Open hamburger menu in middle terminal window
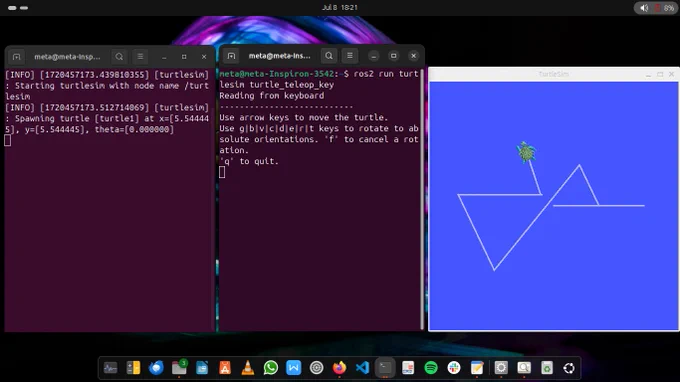Image resolution: width=680 pixels, height=382 pixels. point(350,56)
